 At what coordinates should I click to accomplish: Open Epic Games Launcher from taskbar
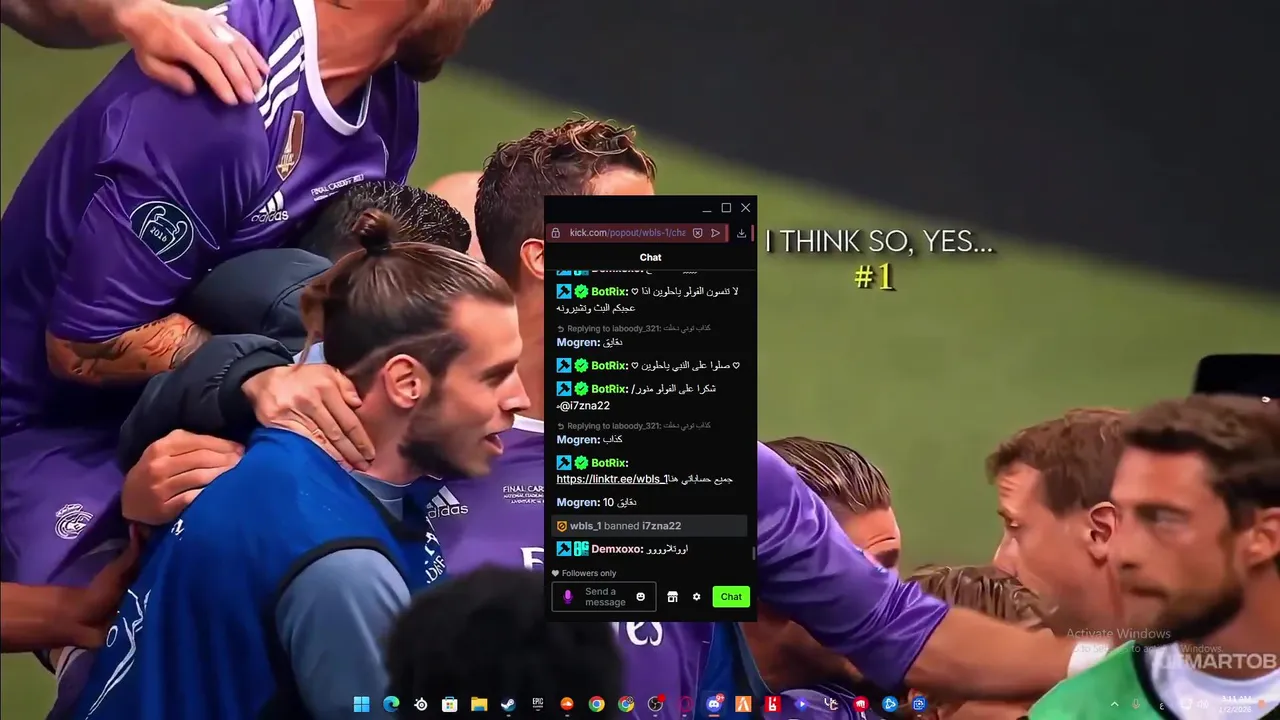pyautogui.click(x=537, y=704)
